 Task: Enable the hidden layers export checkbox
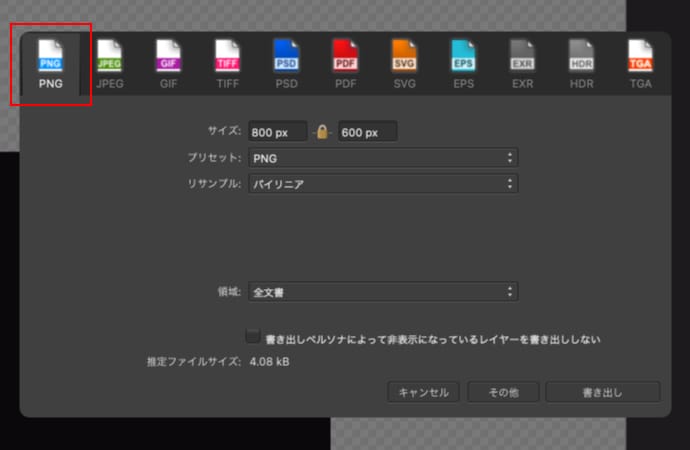tap(253, 337)
